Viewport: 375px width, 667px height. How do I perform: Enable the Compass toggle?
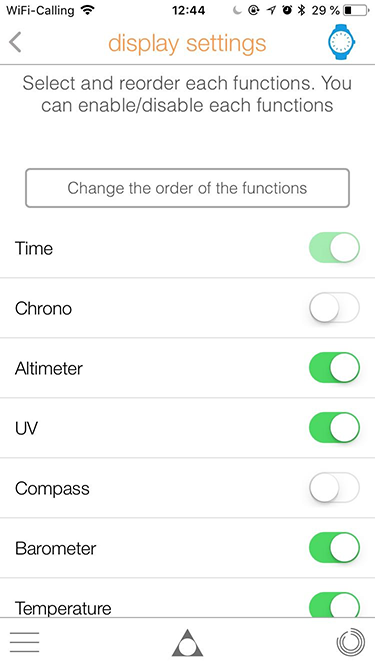334,487
